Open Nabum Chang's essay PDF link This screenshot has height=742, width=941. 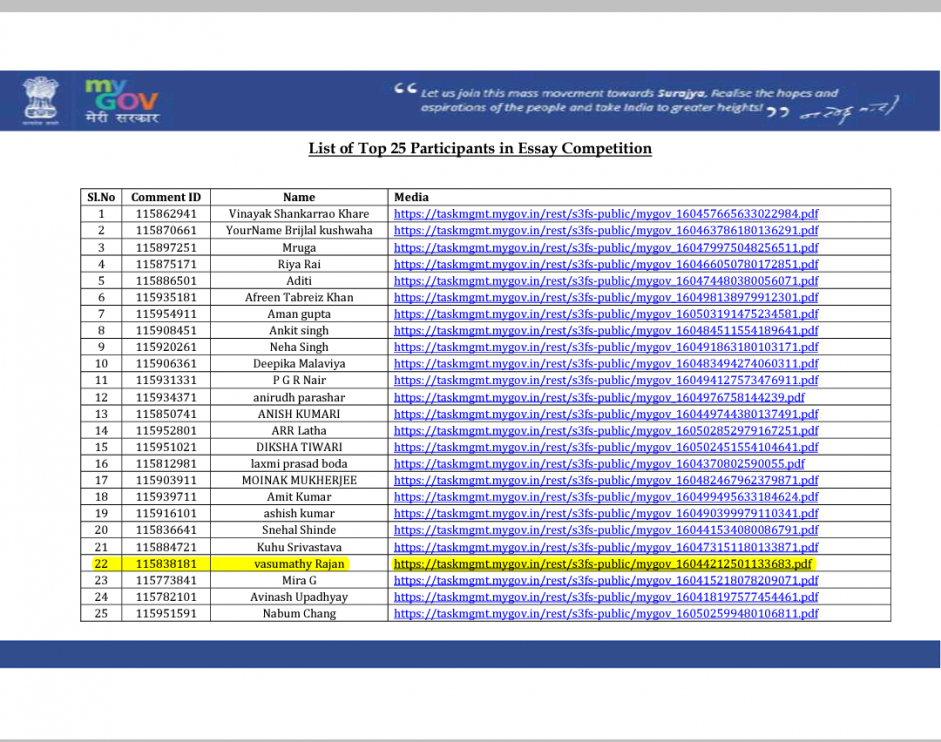(x=605, y=614)
